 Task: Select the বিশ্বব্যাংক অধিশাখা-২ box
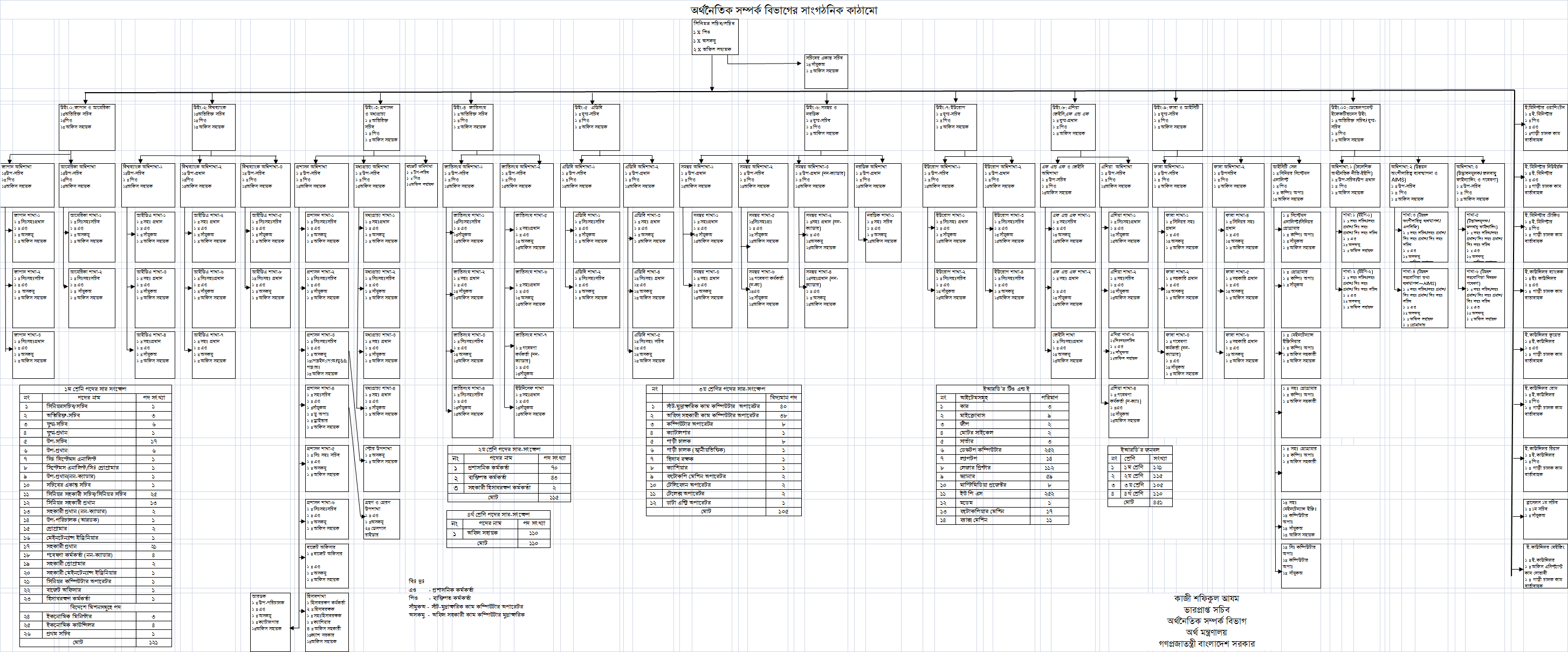click(x=207, y=184)
